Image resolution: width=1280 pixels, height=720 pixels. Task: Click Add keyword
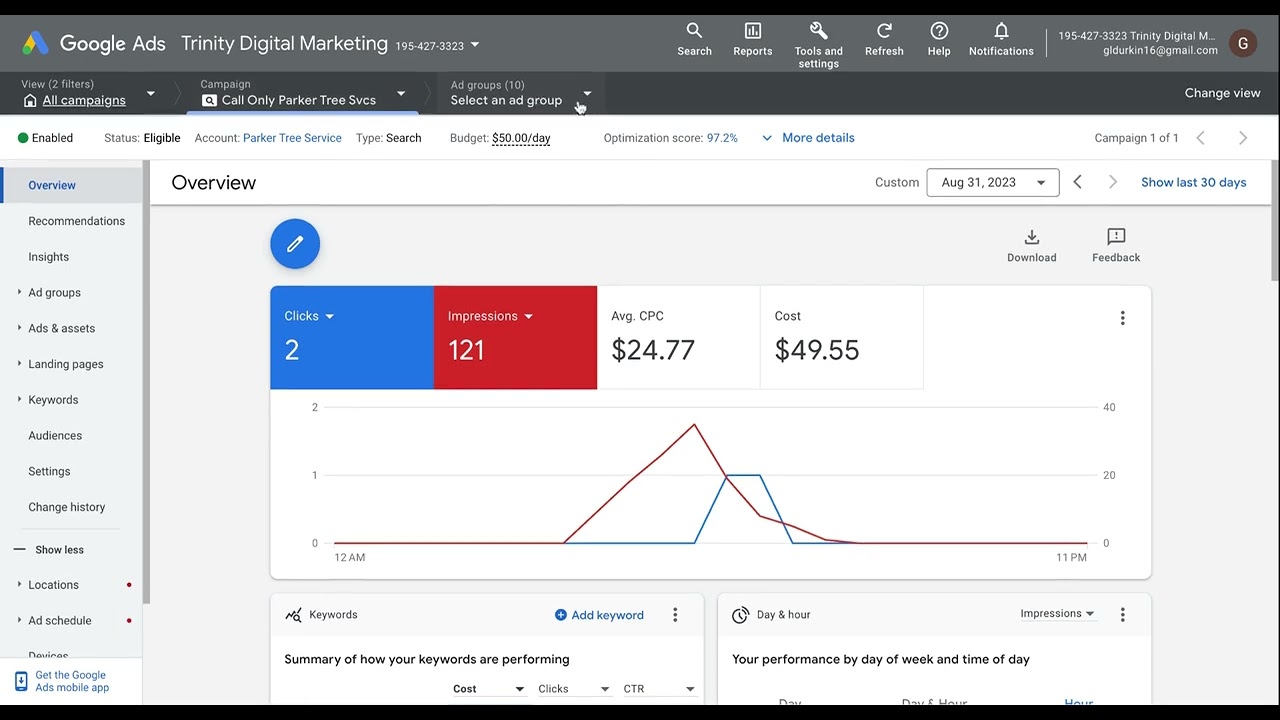click(599, 615)
